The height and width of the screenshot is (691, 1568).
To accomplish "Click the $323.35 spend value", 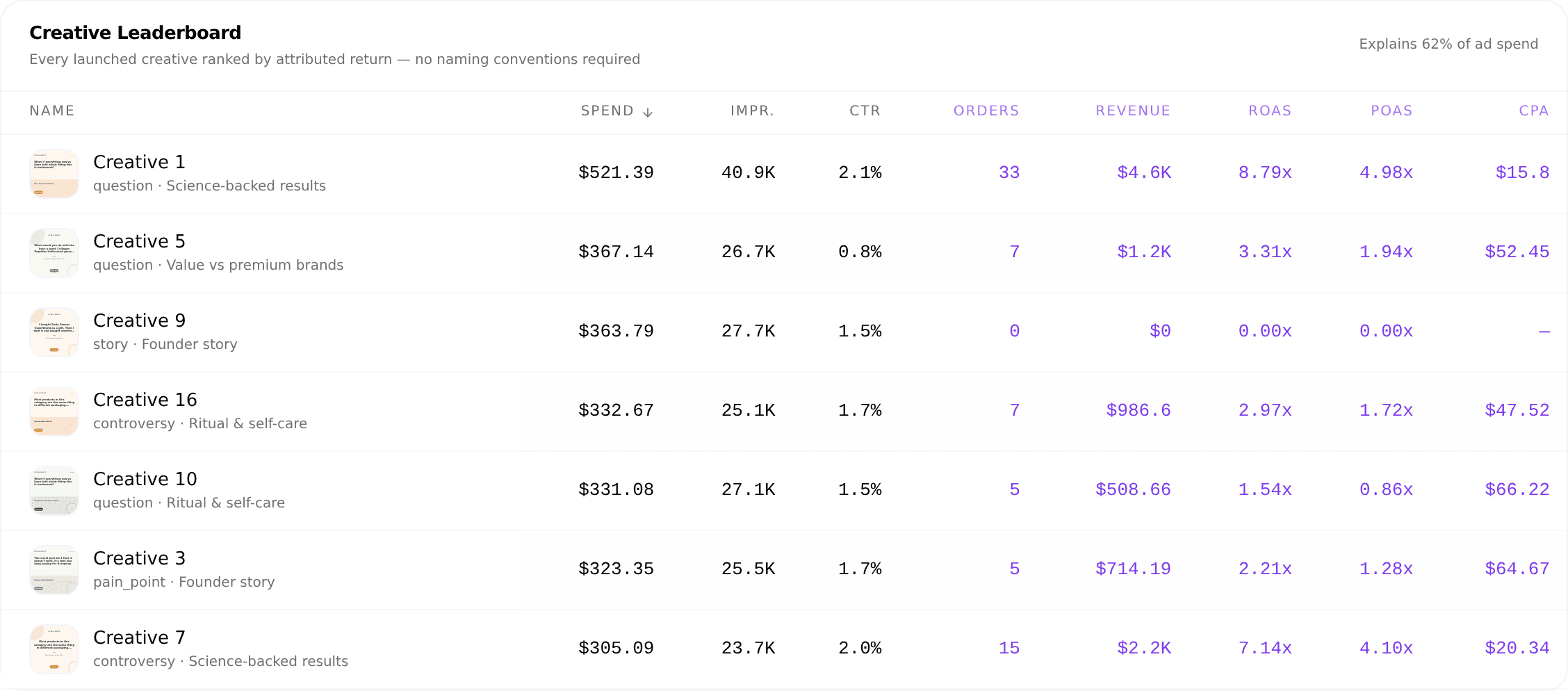I will point(616,569).
